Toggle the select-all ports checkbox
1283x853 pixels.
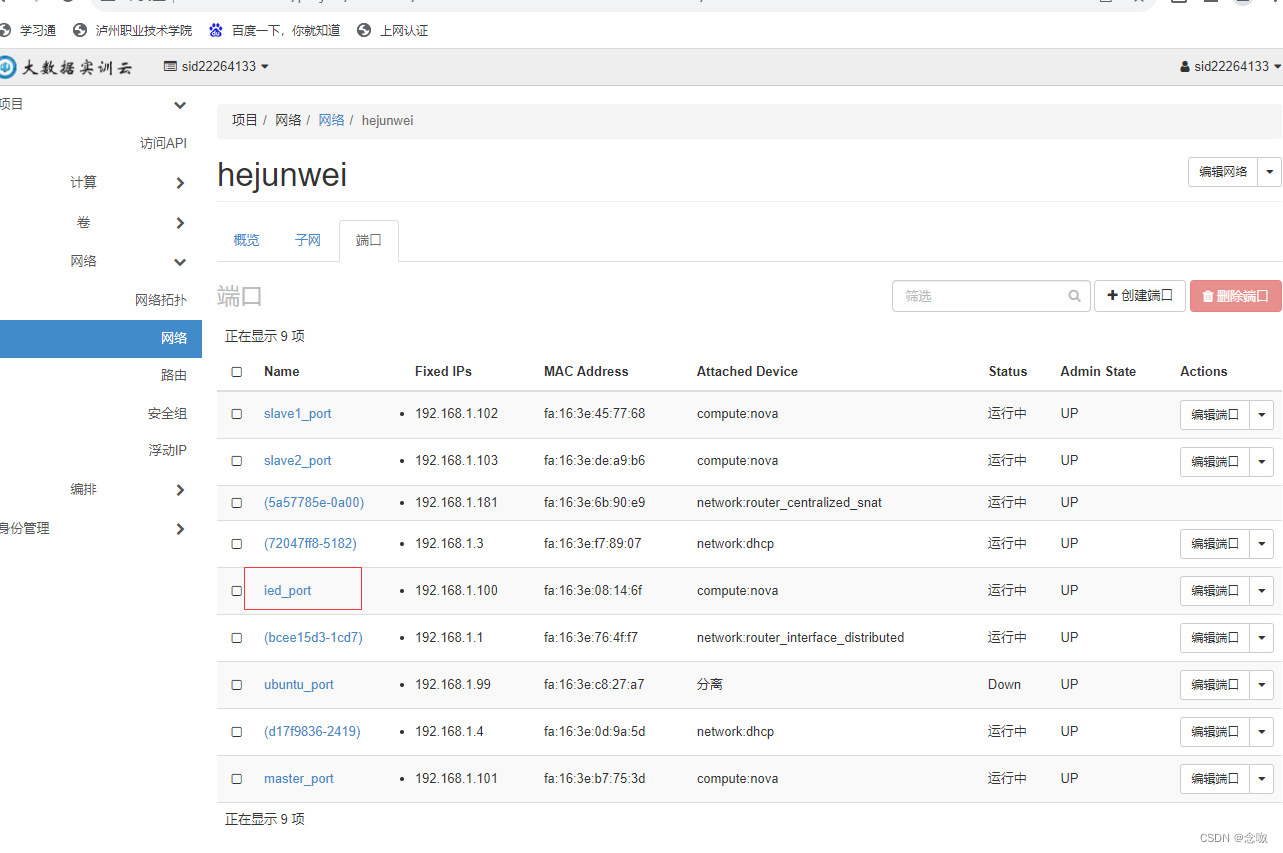point(237,372)
